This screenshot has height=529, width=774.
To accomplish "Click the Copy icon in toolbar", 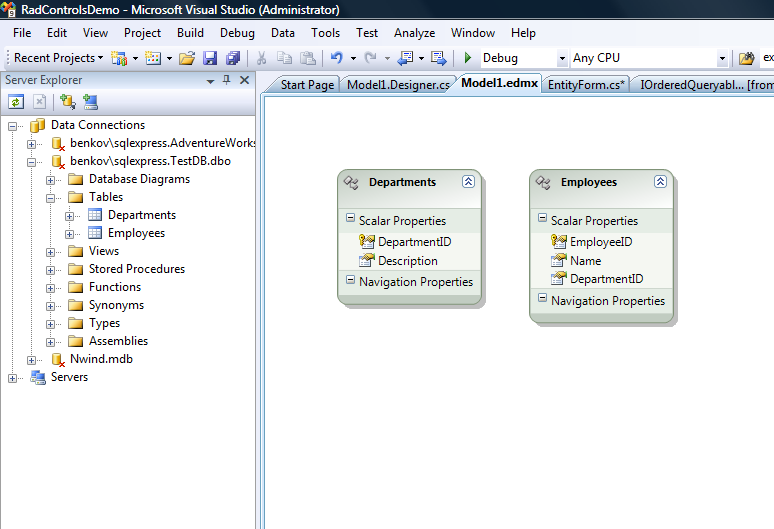I will click(x=284, y=58).
